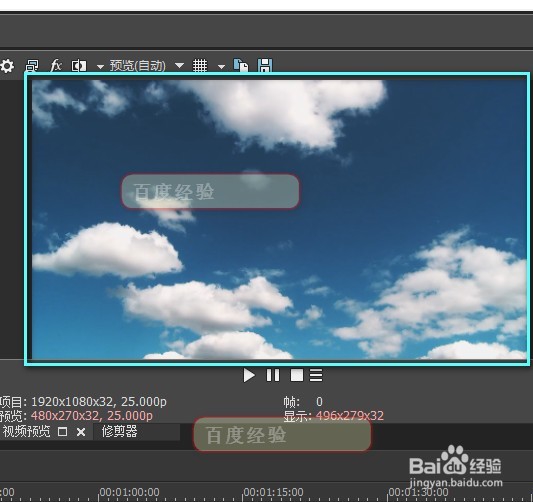The width and height of the screenshot is (533, 502).
Task: Pause the video preview
Action: click(273, 376)
